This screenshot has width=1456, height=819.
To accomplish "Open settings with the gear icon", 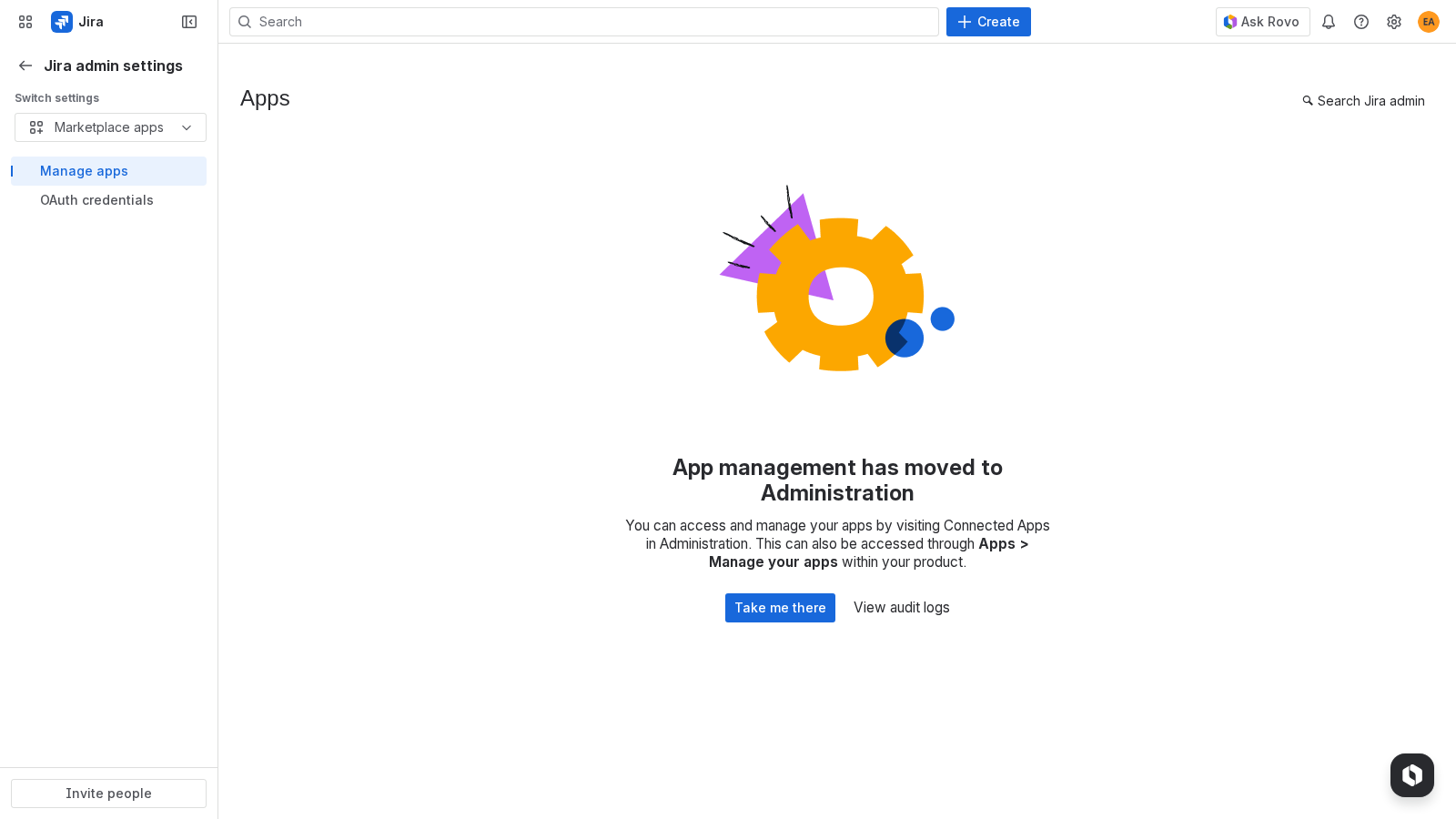I will coord(1394,22).
